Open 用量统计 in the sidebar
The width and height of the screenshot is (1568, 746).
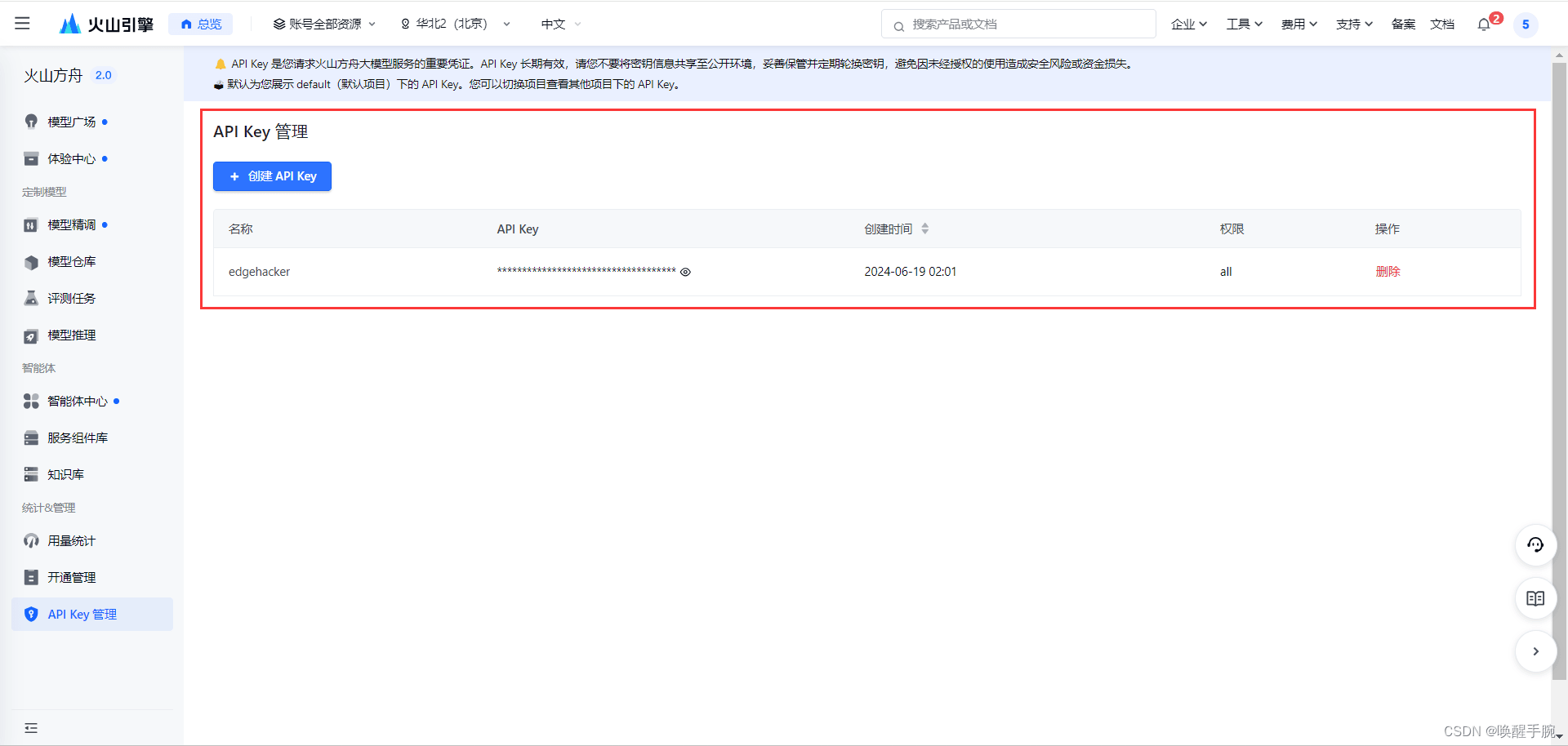click(71, 540)
